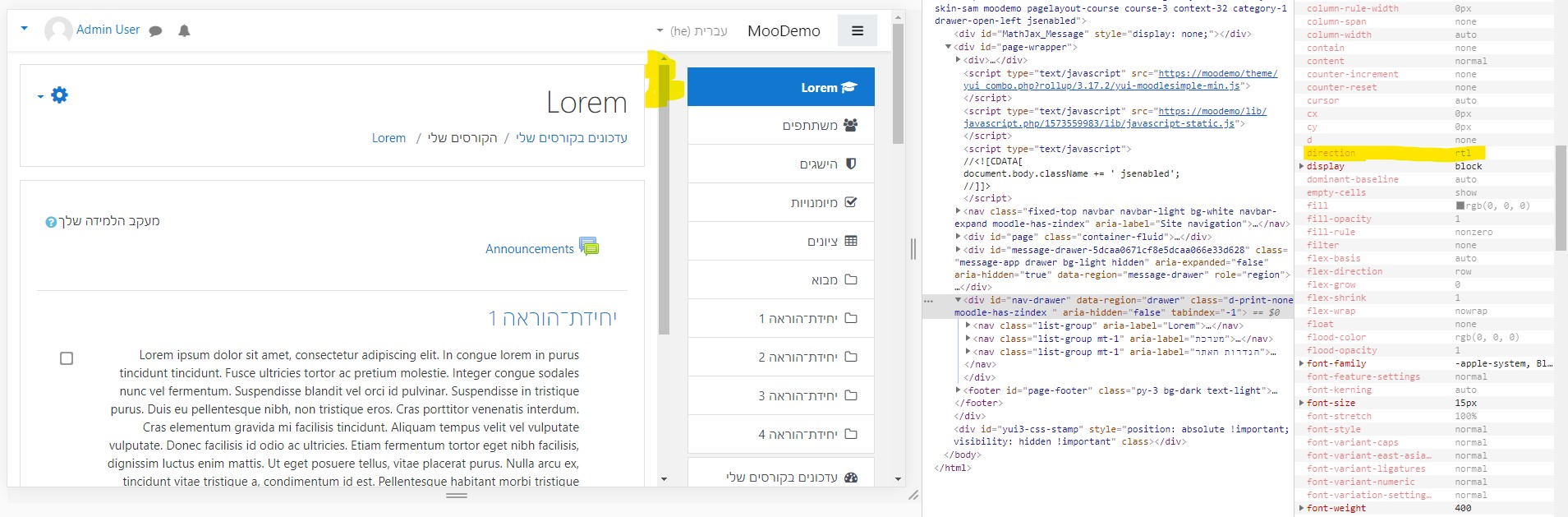Toggle the hamburger nav drawer button
The width and height of the screenshot is (1568, 517).
click(x=858, y=31)
